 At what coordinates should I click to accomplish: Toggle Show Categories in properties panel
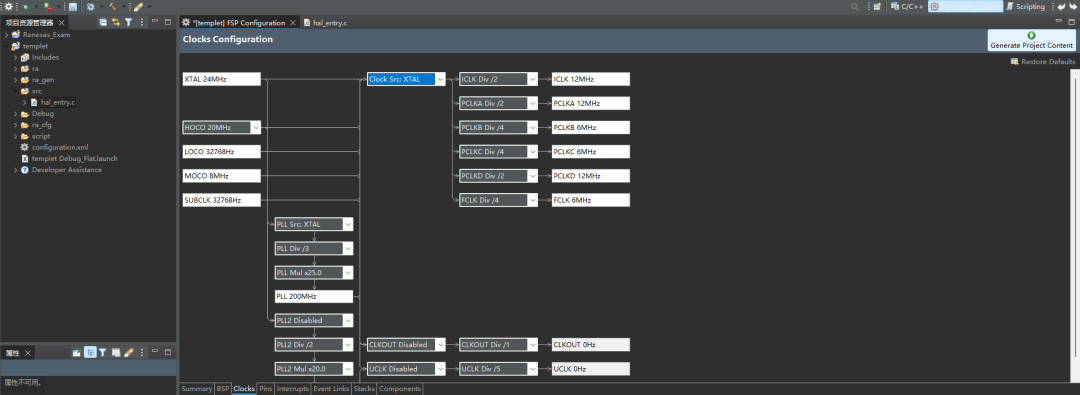[90, 352]
